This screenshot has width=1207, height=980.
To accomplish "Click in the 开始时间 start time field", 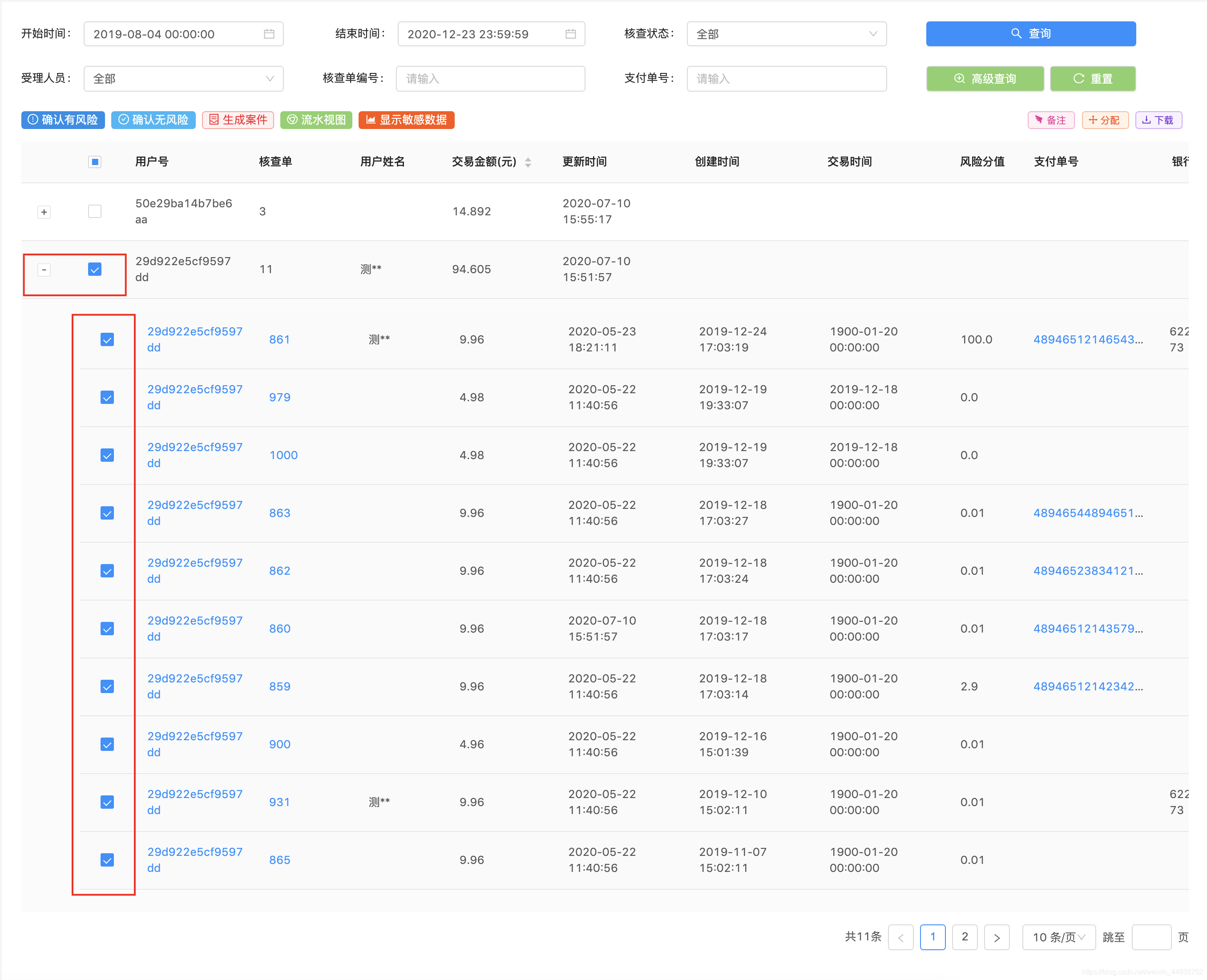I will (x=183, y=34).
